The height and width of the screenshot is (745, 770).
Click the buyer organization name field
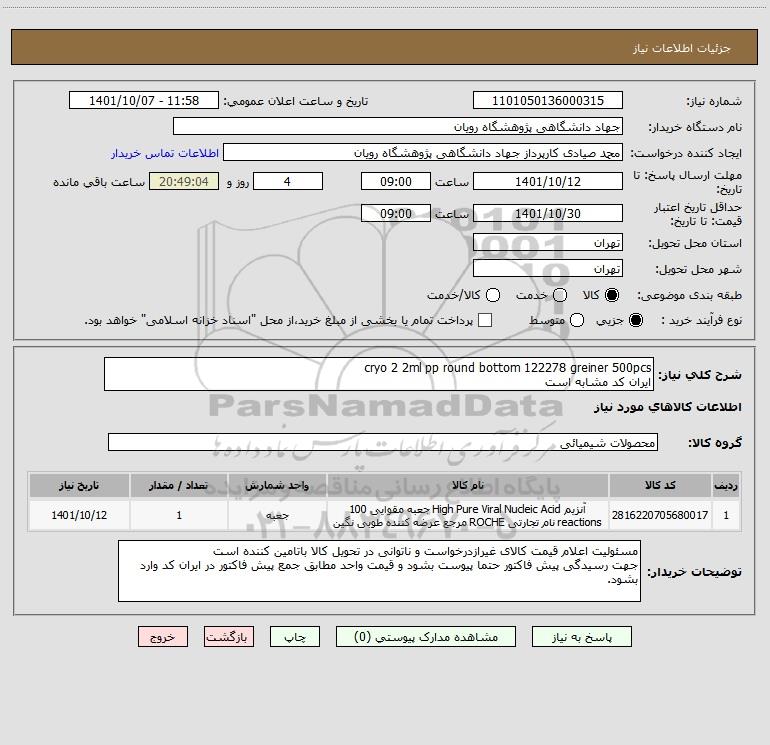pyautogui.click(x=398, y=127)
